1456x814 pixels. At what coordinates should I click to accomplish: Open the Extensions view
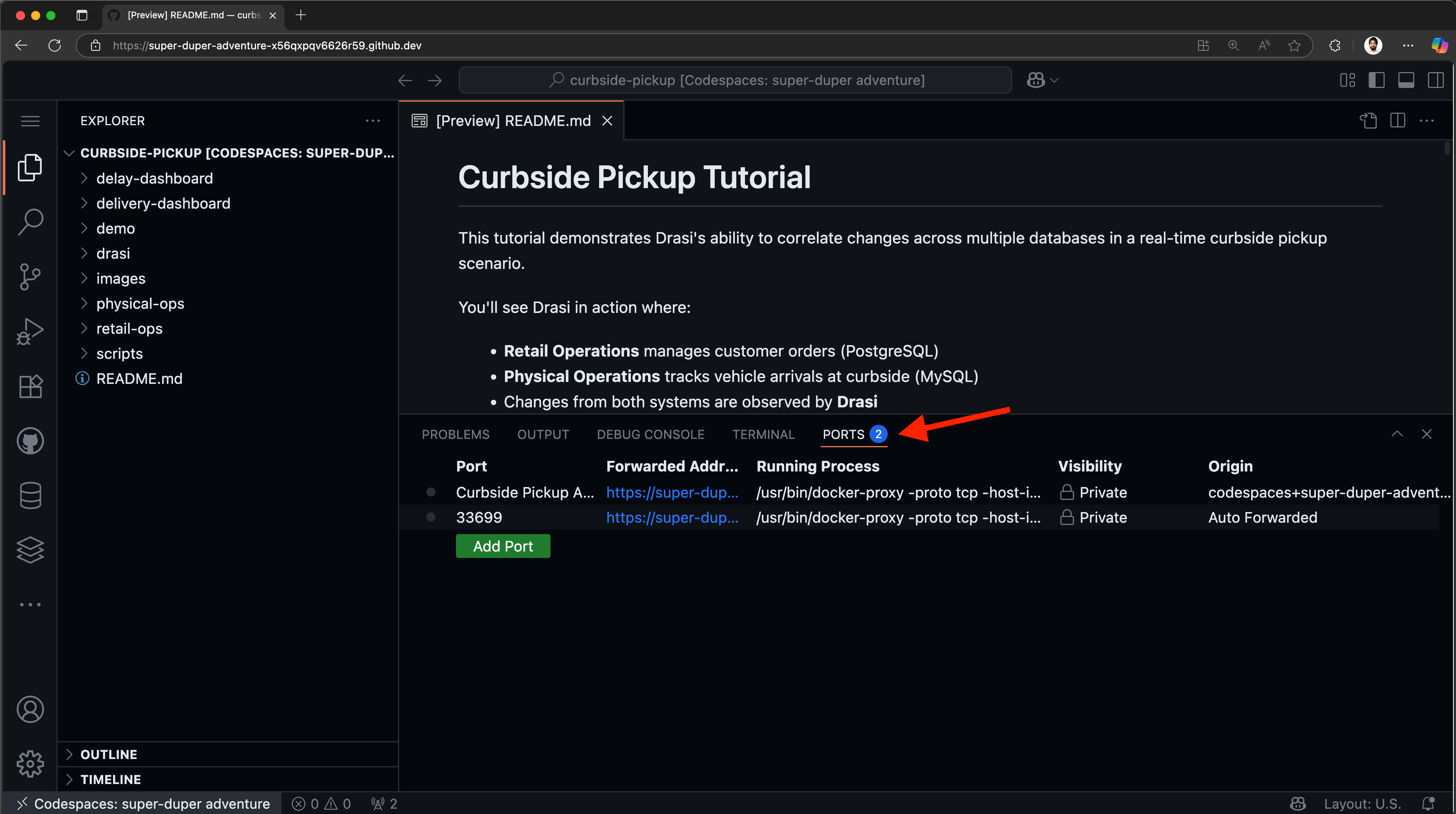pyautogui.click(x=30, y=386)
